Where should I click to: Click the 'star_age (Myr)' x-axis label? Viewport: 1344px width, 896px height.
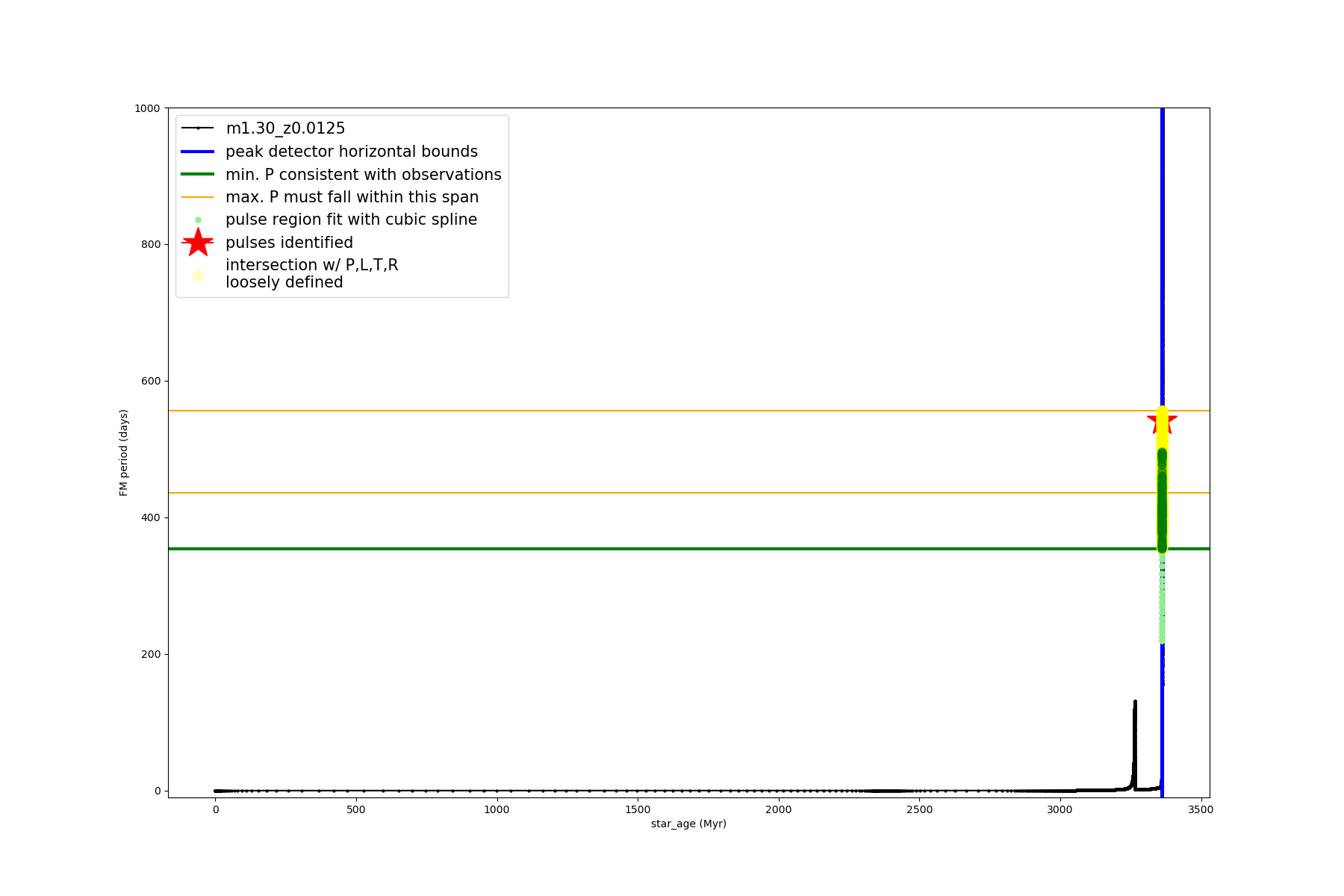[x=688, y=824]
